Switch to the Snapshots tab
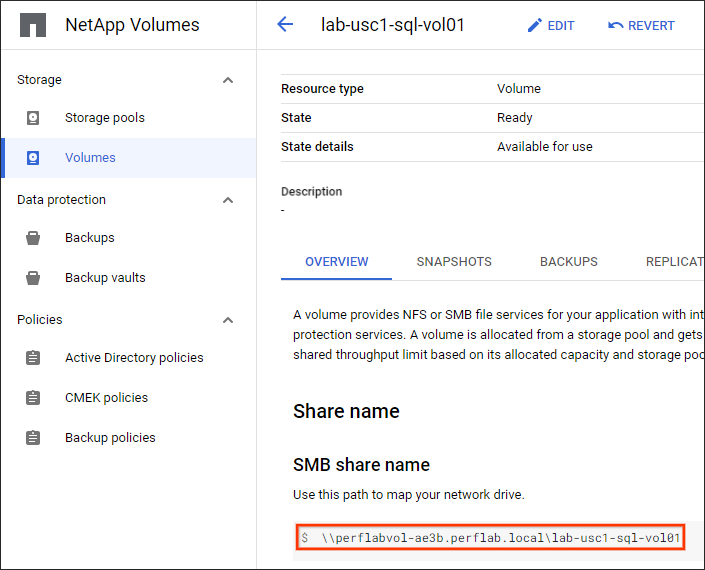Viewport: 705px width, 570px height. 454,262
